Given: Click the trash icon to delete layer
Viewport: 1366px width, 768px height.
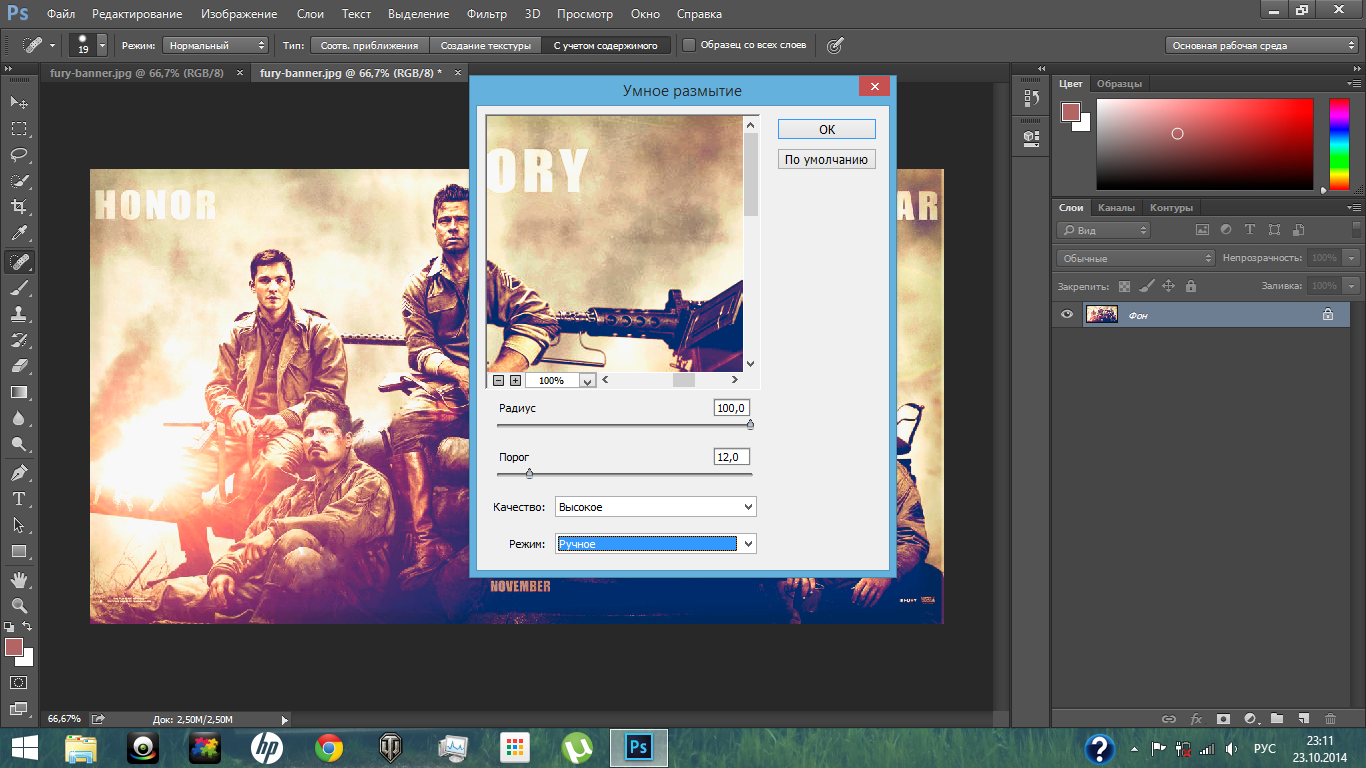Looking at the screenshot, I should [x=1330, y=718].
